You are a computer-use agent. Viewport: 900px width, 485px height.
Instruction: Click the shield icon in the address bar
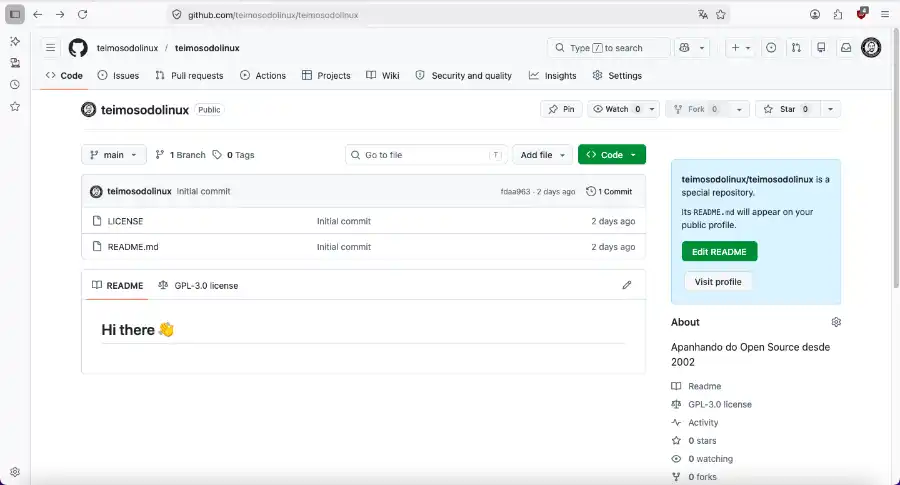[x=177, y=14]
